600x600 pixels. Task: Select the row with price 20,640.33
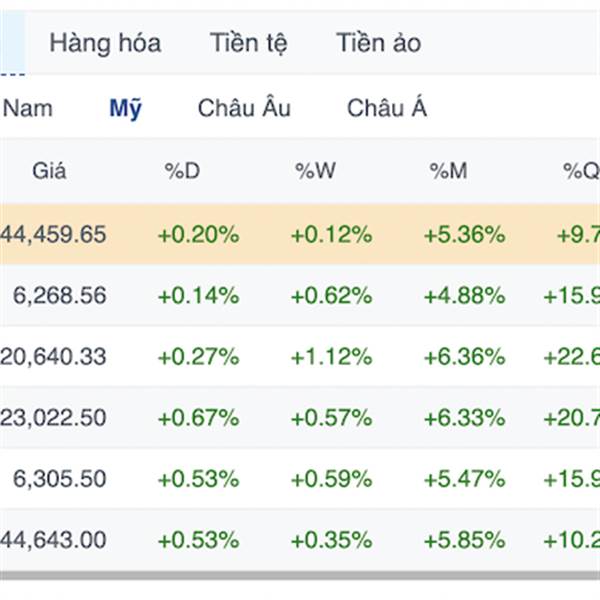point(300,357)
